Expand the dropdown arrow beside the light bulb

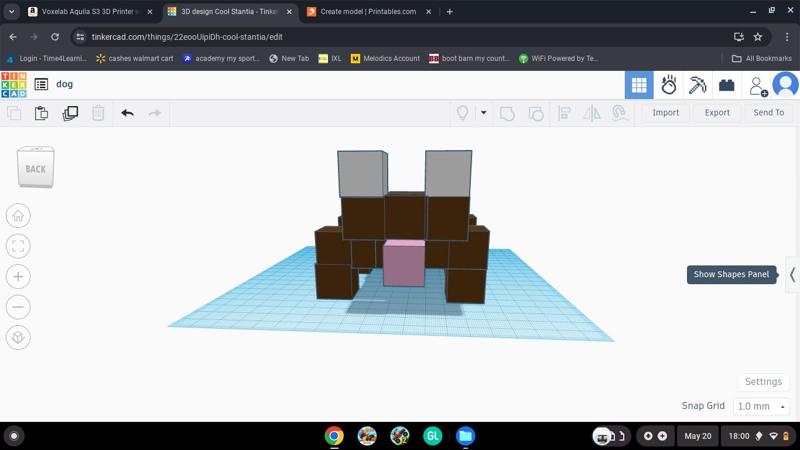point(484,113)
